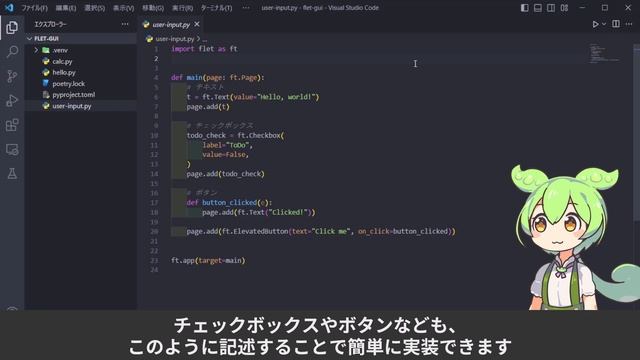Click line number 23 in gutter

point(154,260)
